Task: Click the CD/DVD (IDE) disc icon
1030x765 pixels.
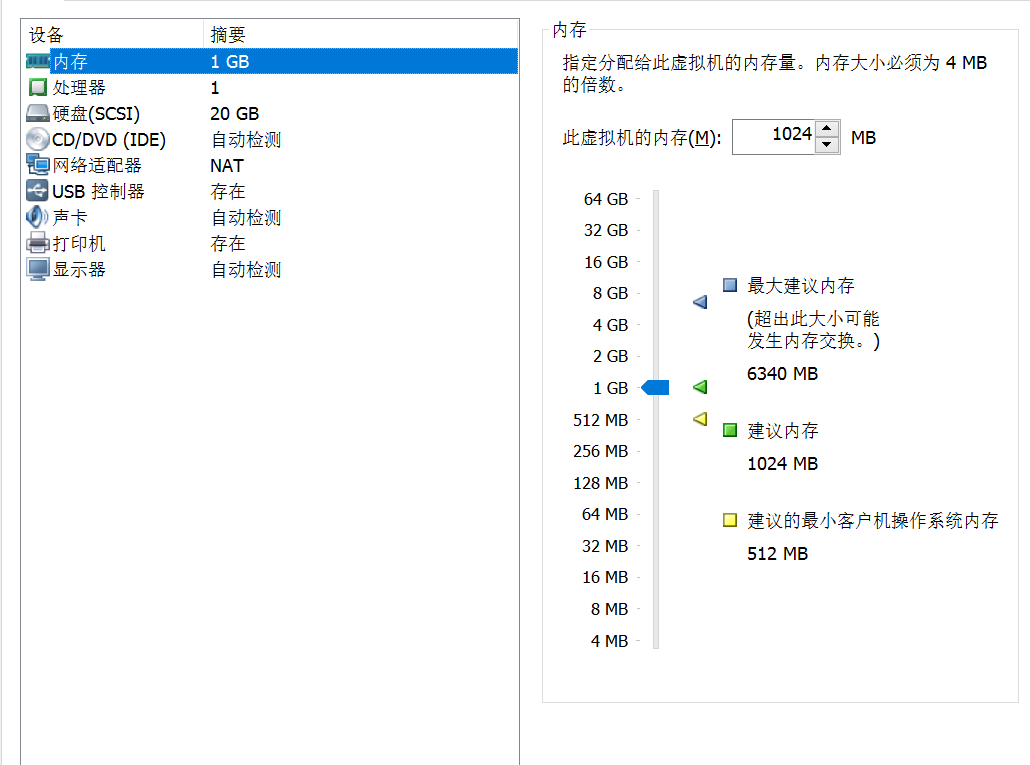Action: click(x=38, y=139)
